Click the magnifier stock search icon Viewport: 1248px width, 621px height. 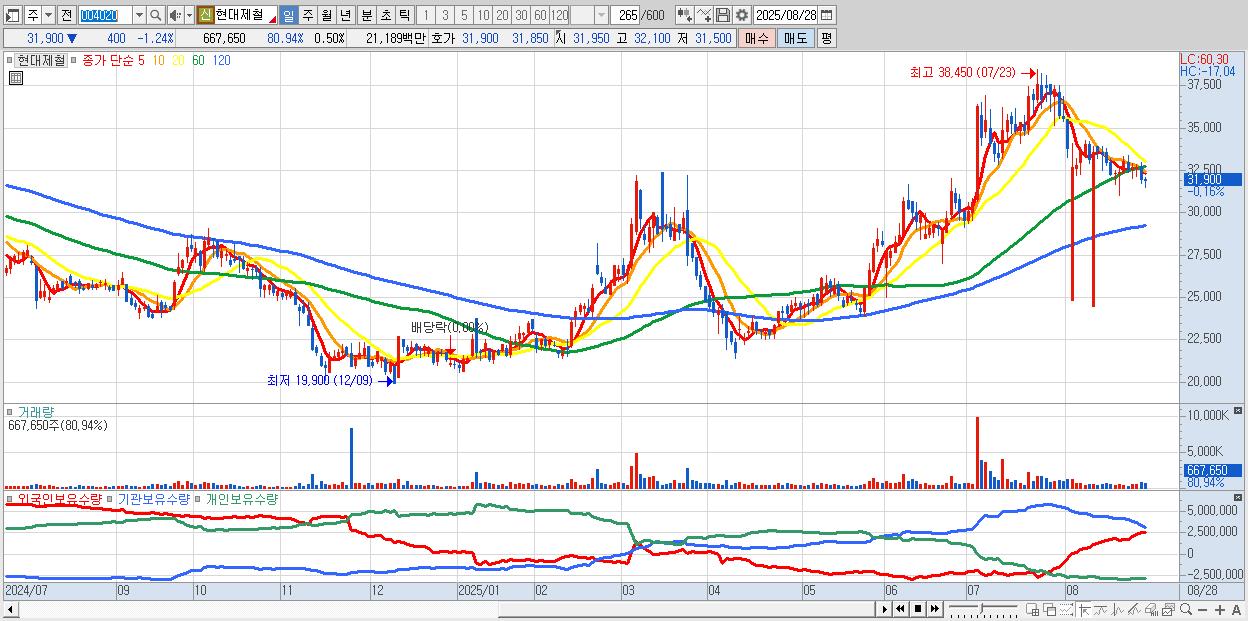click(x=156, y=16)
